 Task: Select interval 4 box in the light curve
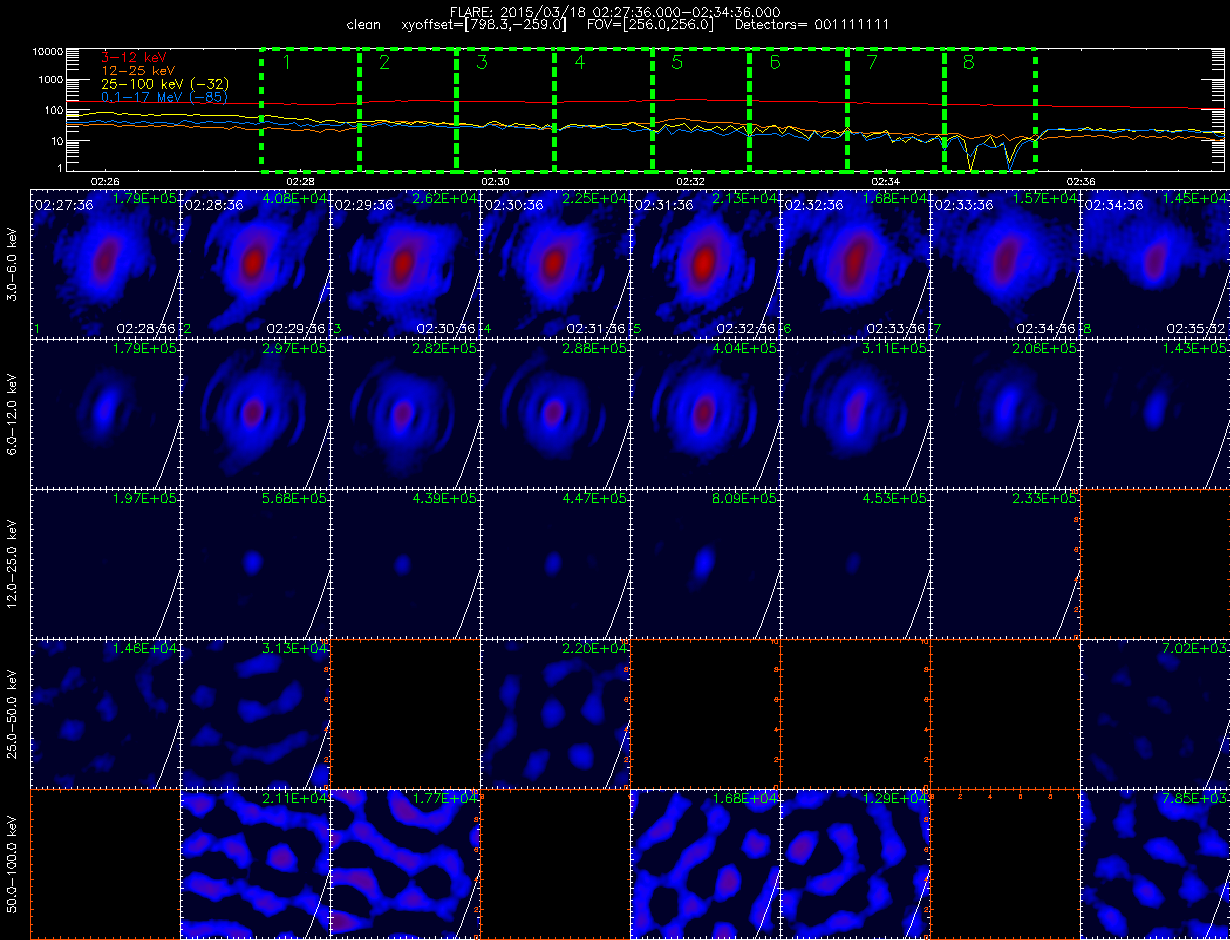pyautogui.click(x=604, y=109)
